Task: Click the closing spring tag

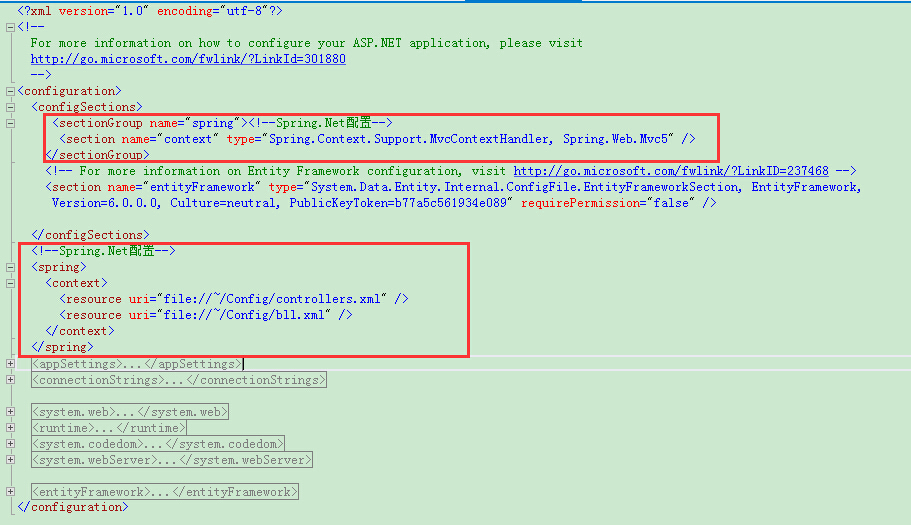Action: [62, 347]
